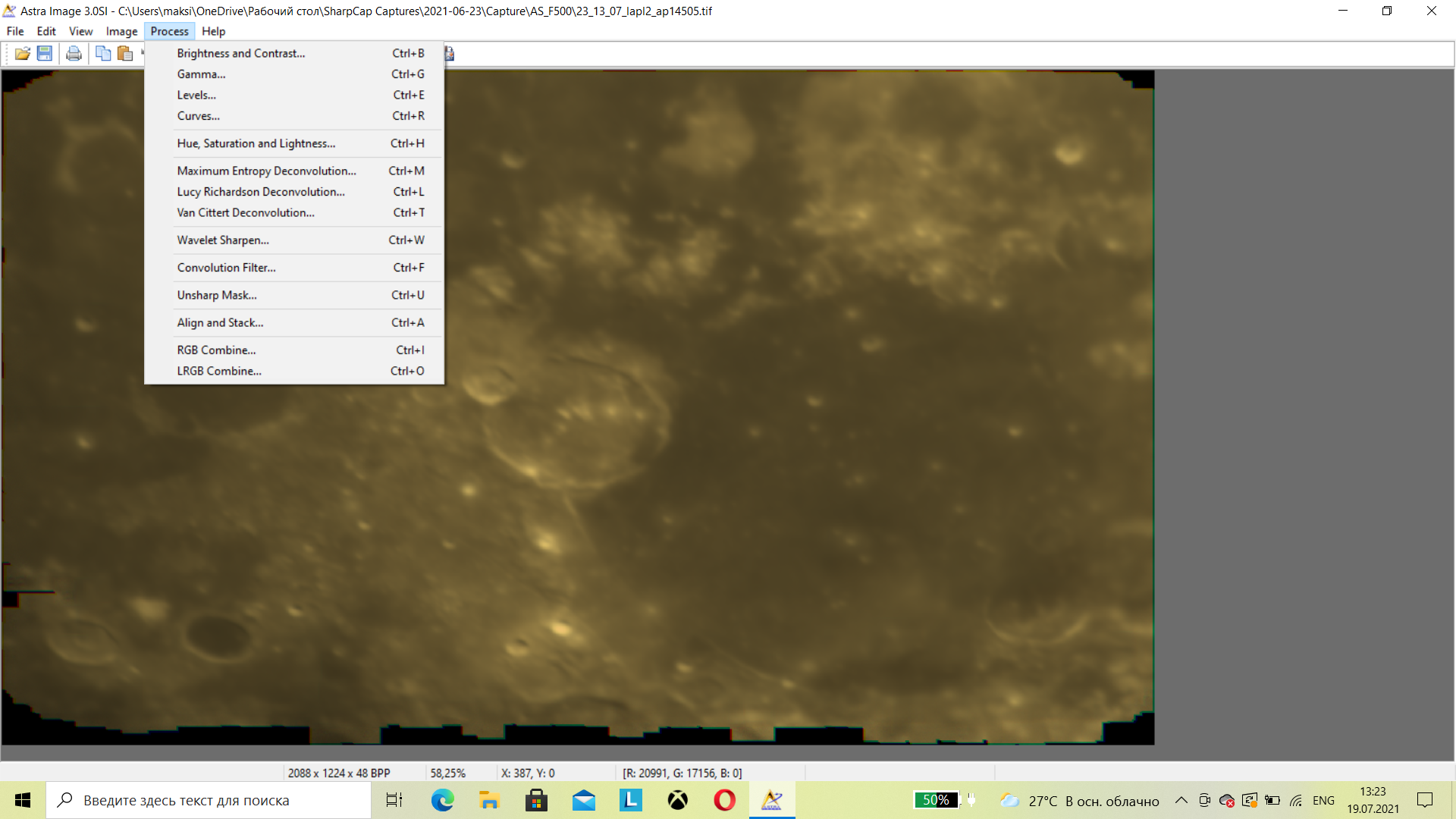Screen dimensions: 1456x819
Task: Select Wavelet Sharpen from Process menu
Action: click(x=223, y=240)
